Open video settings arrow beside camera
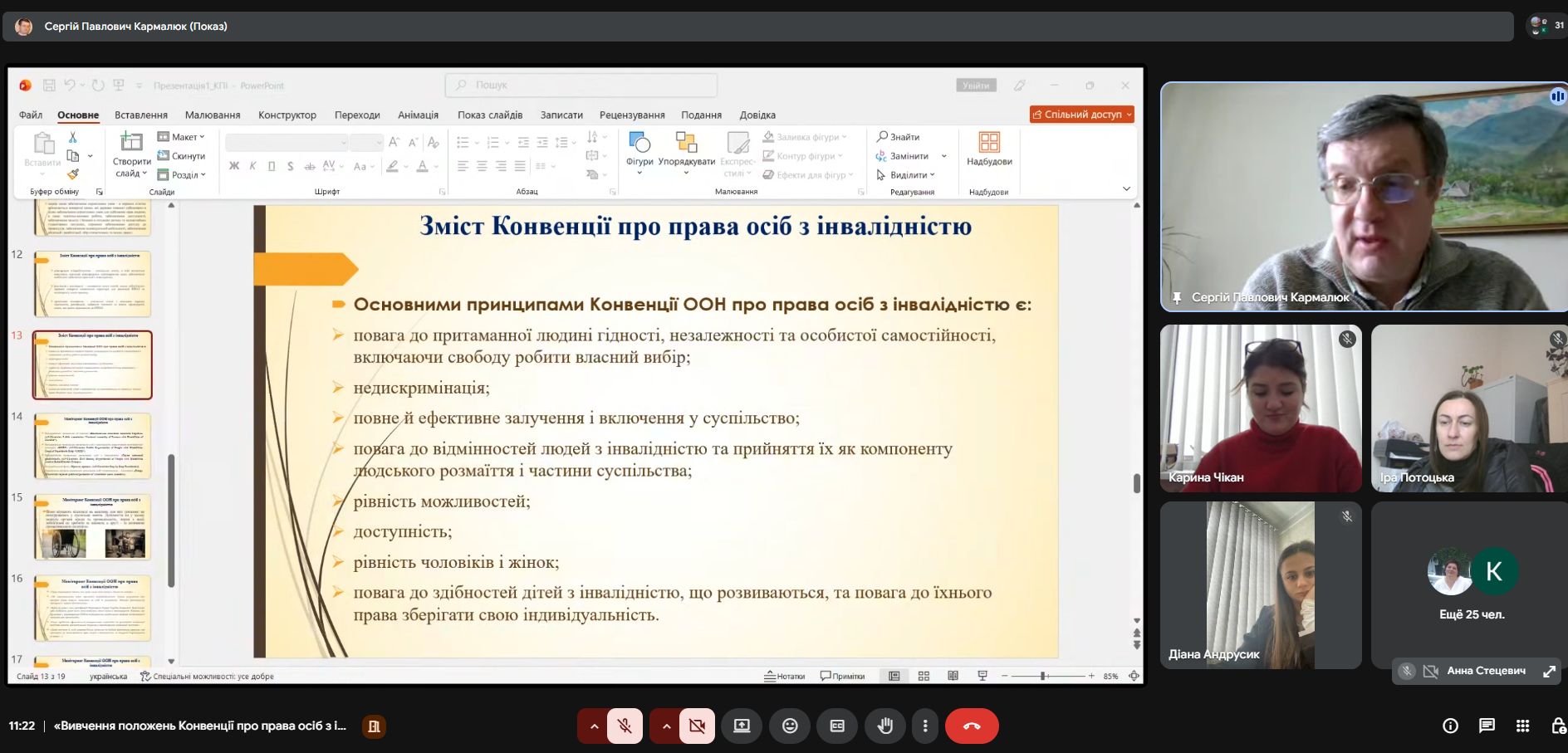Image resolution: width=1568 pixels, height=753 pixels. point(665,726)
